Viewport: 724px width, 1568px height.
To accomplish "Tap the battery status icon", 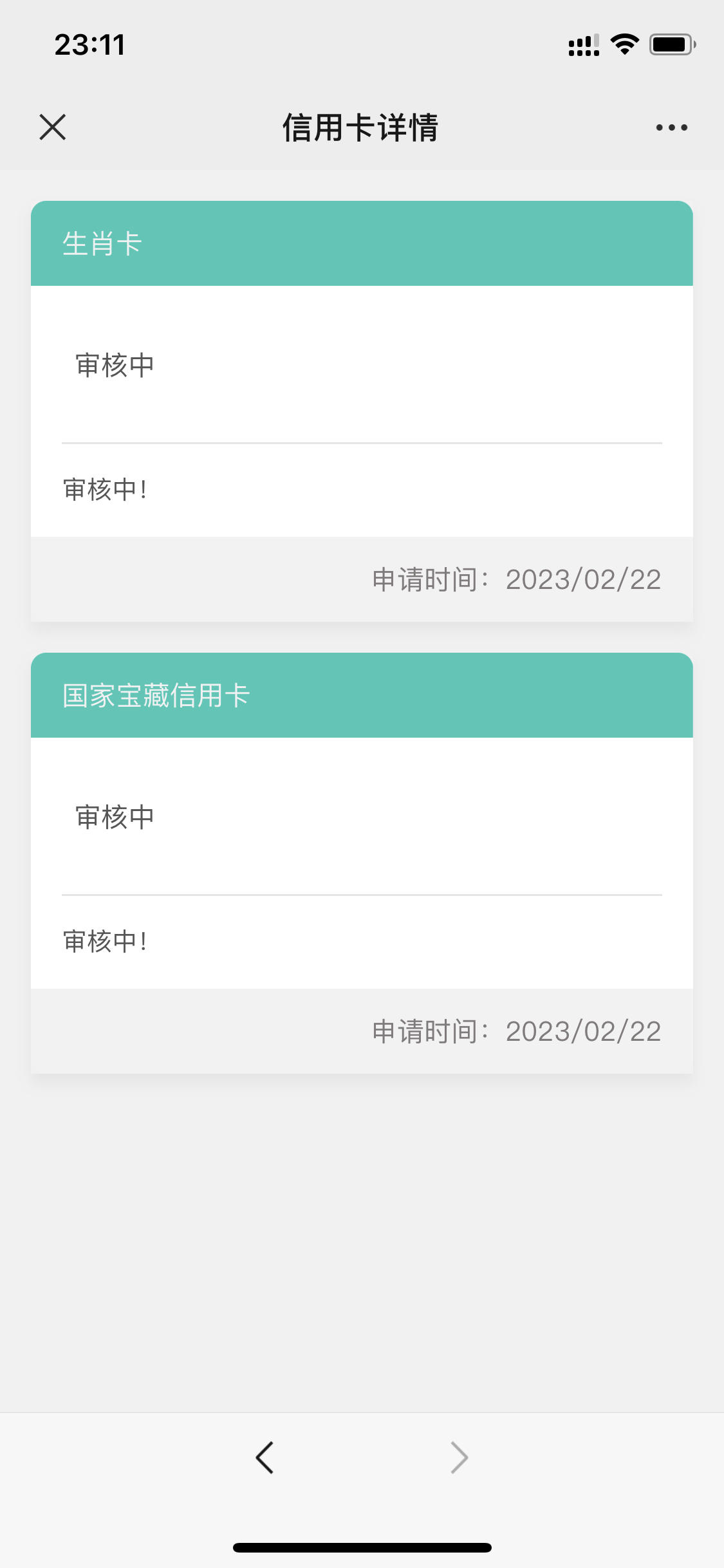I will (673, 44).
